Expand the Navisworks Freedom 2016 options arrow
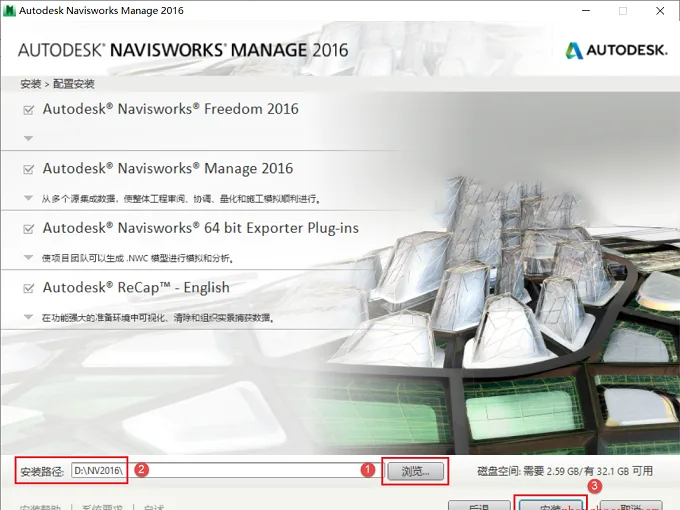Image resolution: width=680 pixels, height=510 pixels. [x=29, y=138]
